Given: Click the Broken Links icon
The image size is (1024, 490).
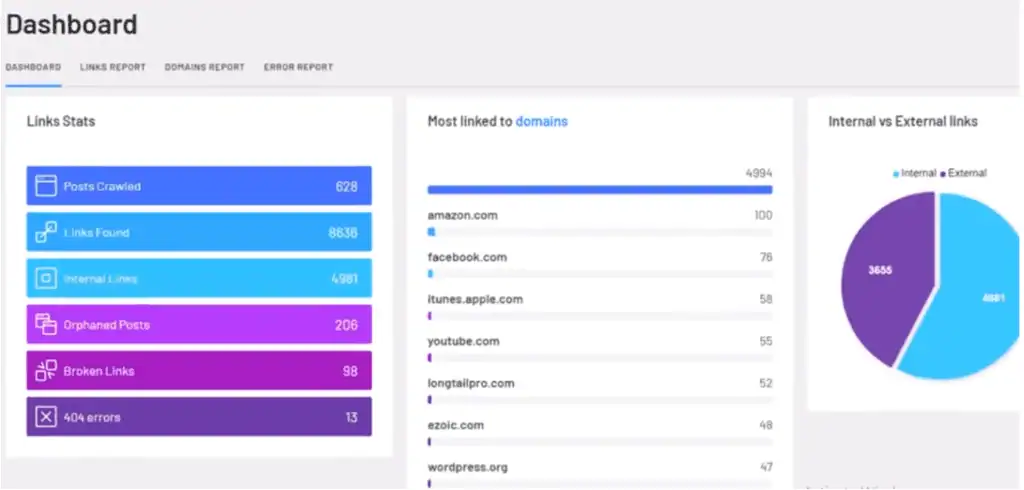Looking at the screenshot, I should pyautogui.click(x=46, y=370).
